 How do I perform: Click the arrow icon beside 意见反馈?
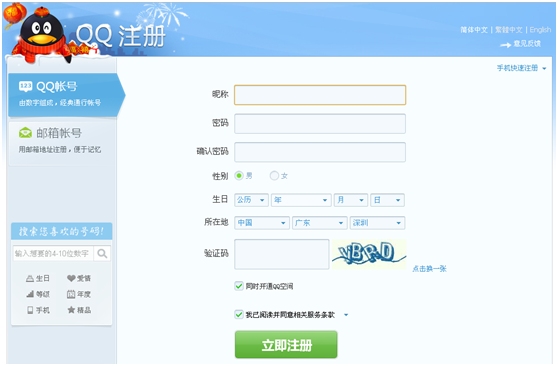[x=505, y=45]
